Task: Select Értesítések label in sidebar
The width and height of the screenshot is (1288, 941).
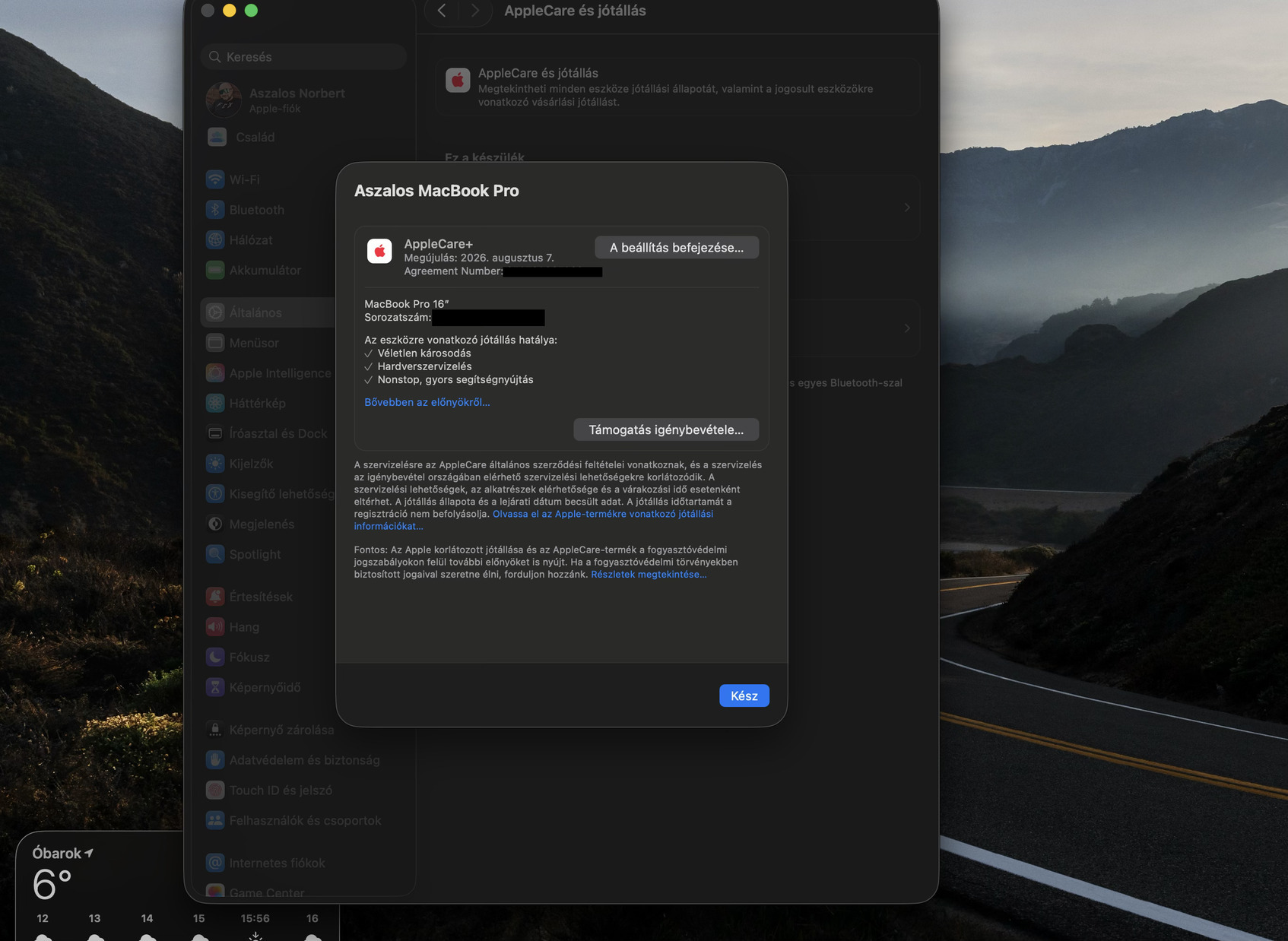Action: pyautogui.click(x=261, y=597)
